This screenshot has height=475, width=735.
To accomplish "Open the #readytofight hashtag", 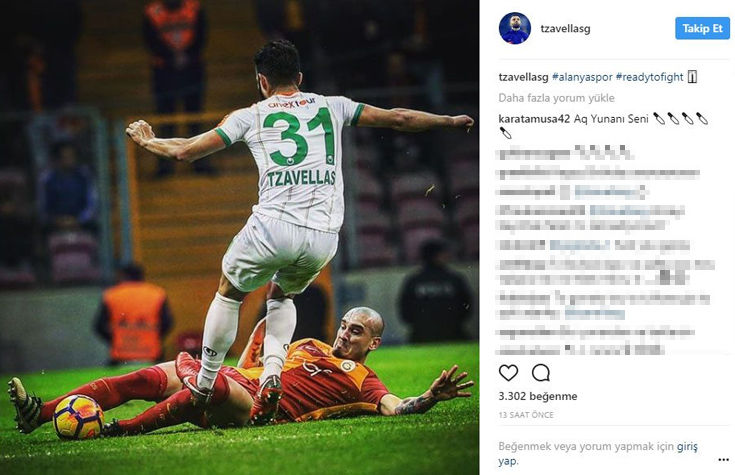I will [649, 77].
